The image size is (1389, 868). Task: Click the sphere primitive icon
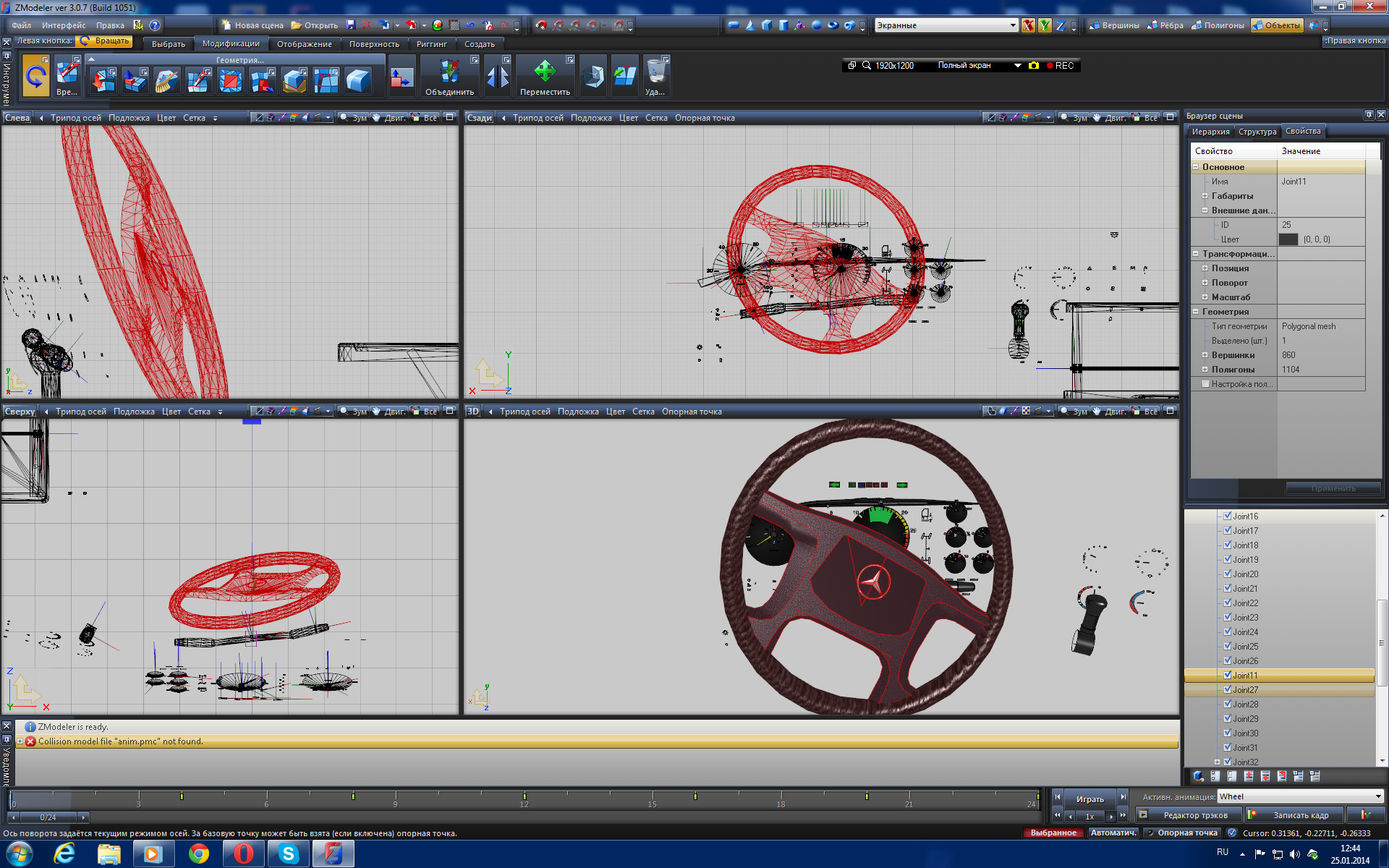pos(817,25)
